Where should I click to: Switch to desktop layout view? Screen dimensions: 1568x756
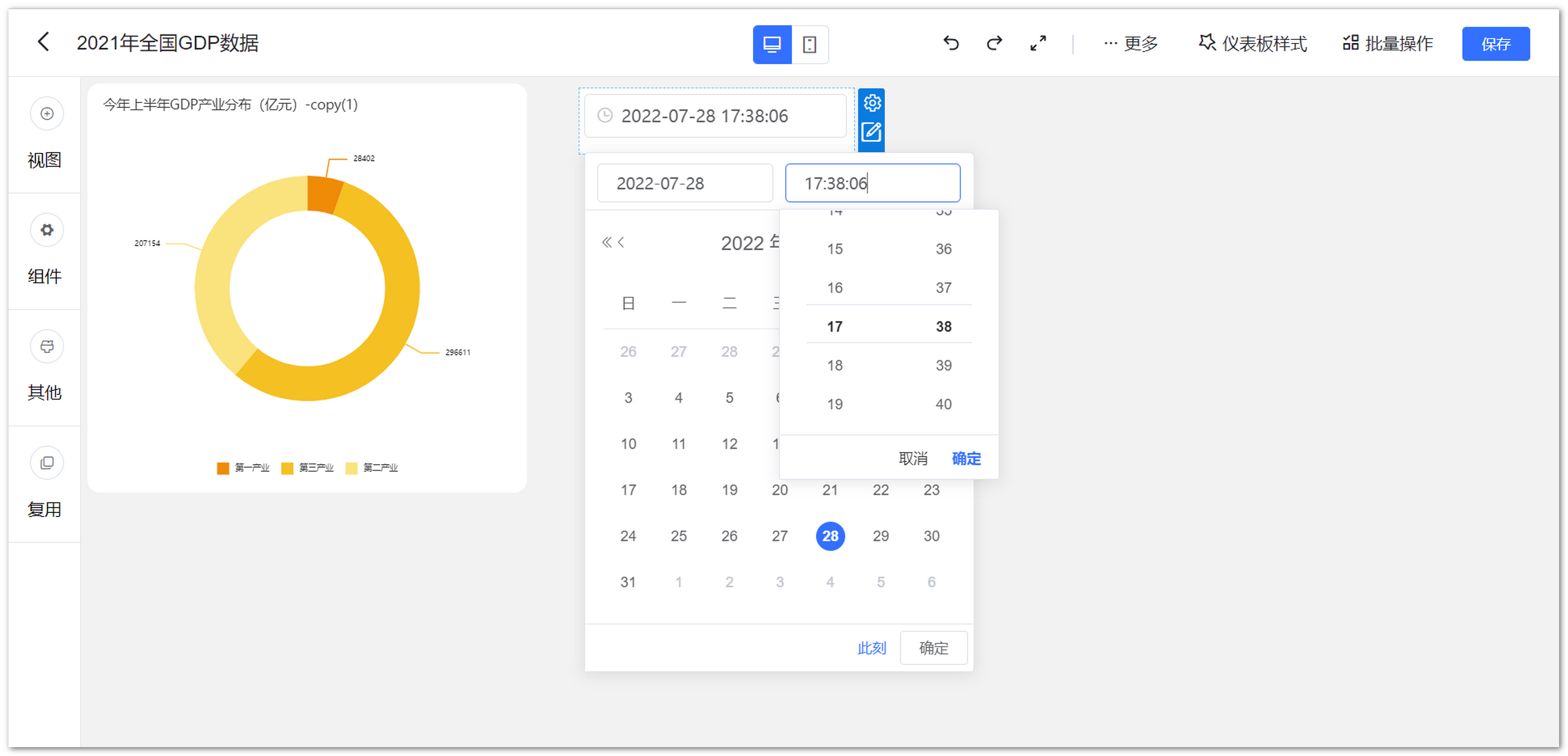(x=772, y=44)
